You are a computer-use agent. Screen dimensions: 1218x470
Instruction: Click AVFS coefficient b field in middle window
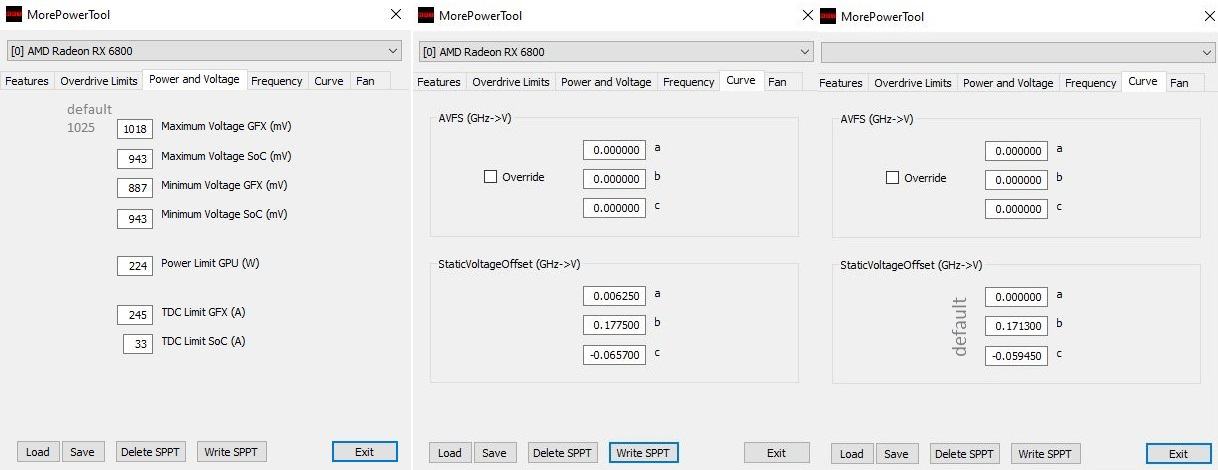click(x=614, y=179)
